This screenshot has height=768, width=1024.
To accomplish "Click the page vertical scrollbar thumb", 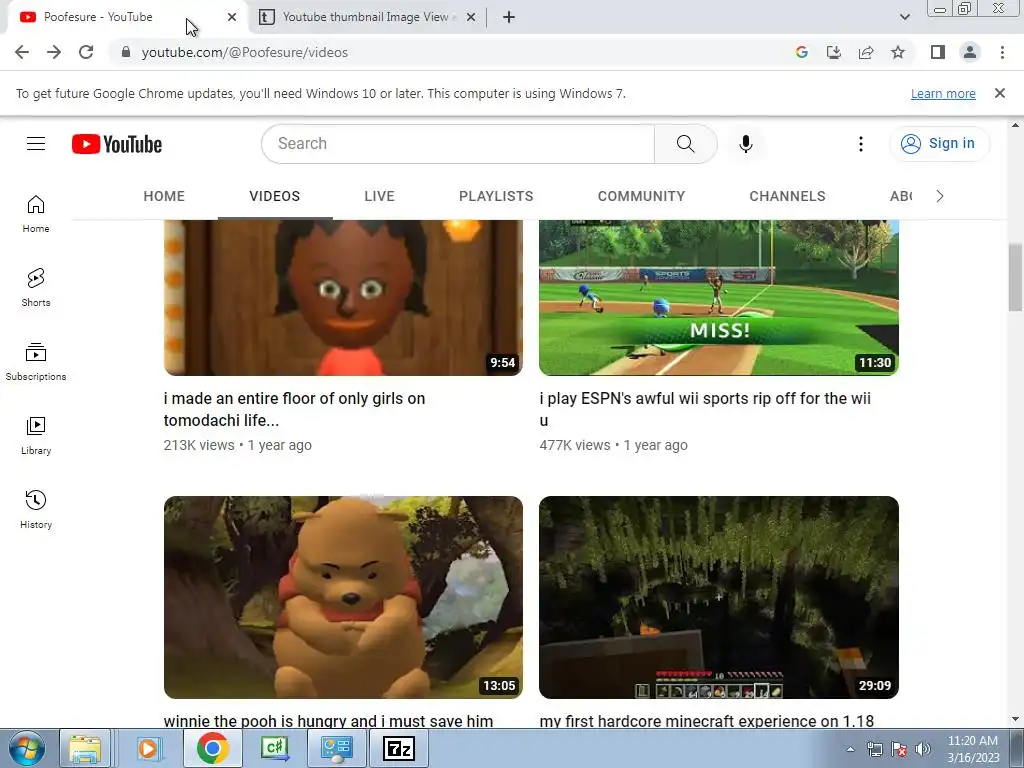I will (x=1015, y=276).
